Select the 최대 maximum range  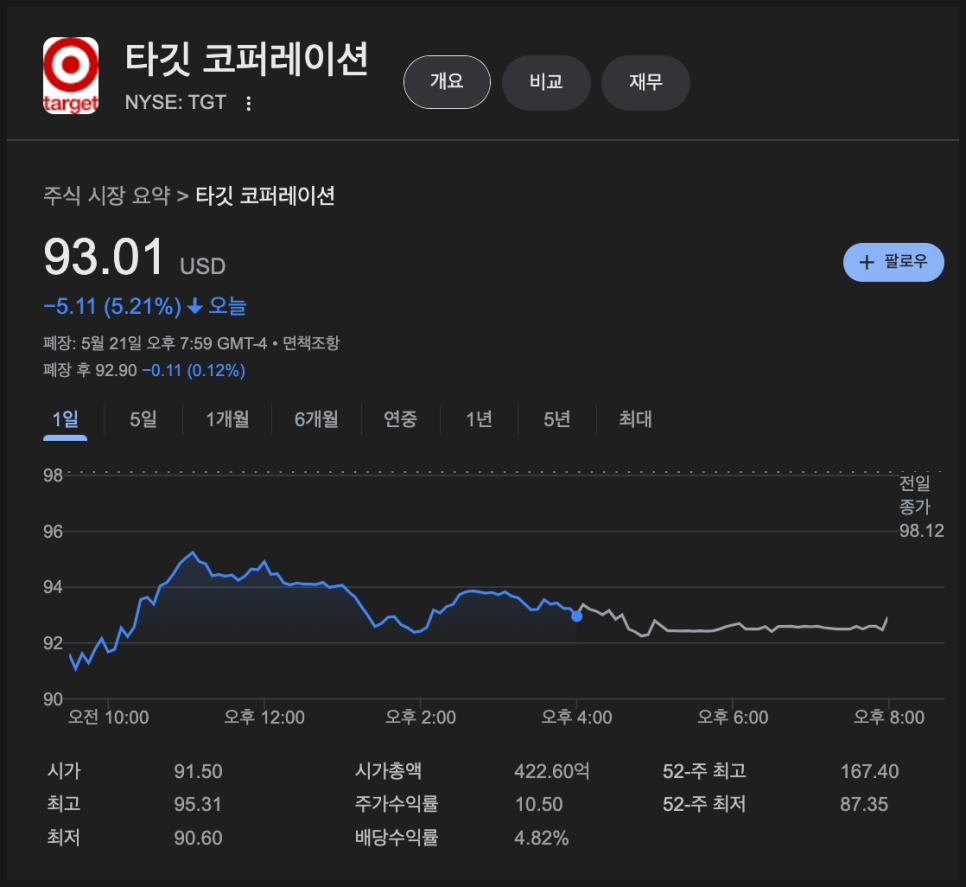pos(635,419)
